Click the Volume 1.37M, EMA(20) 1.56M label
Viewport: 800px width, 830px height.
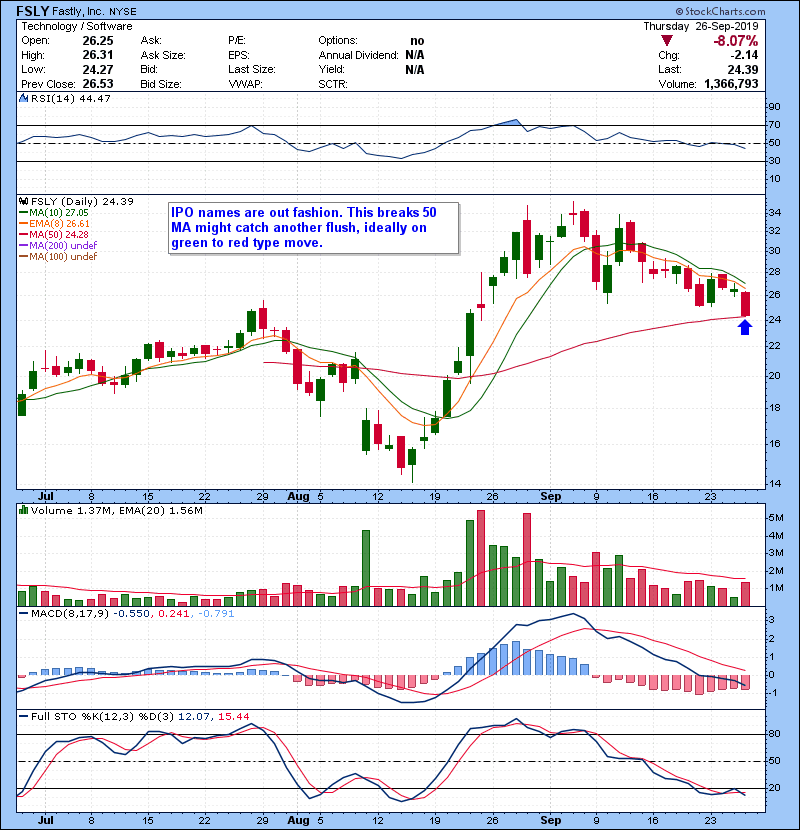click(x=117, y=511)
